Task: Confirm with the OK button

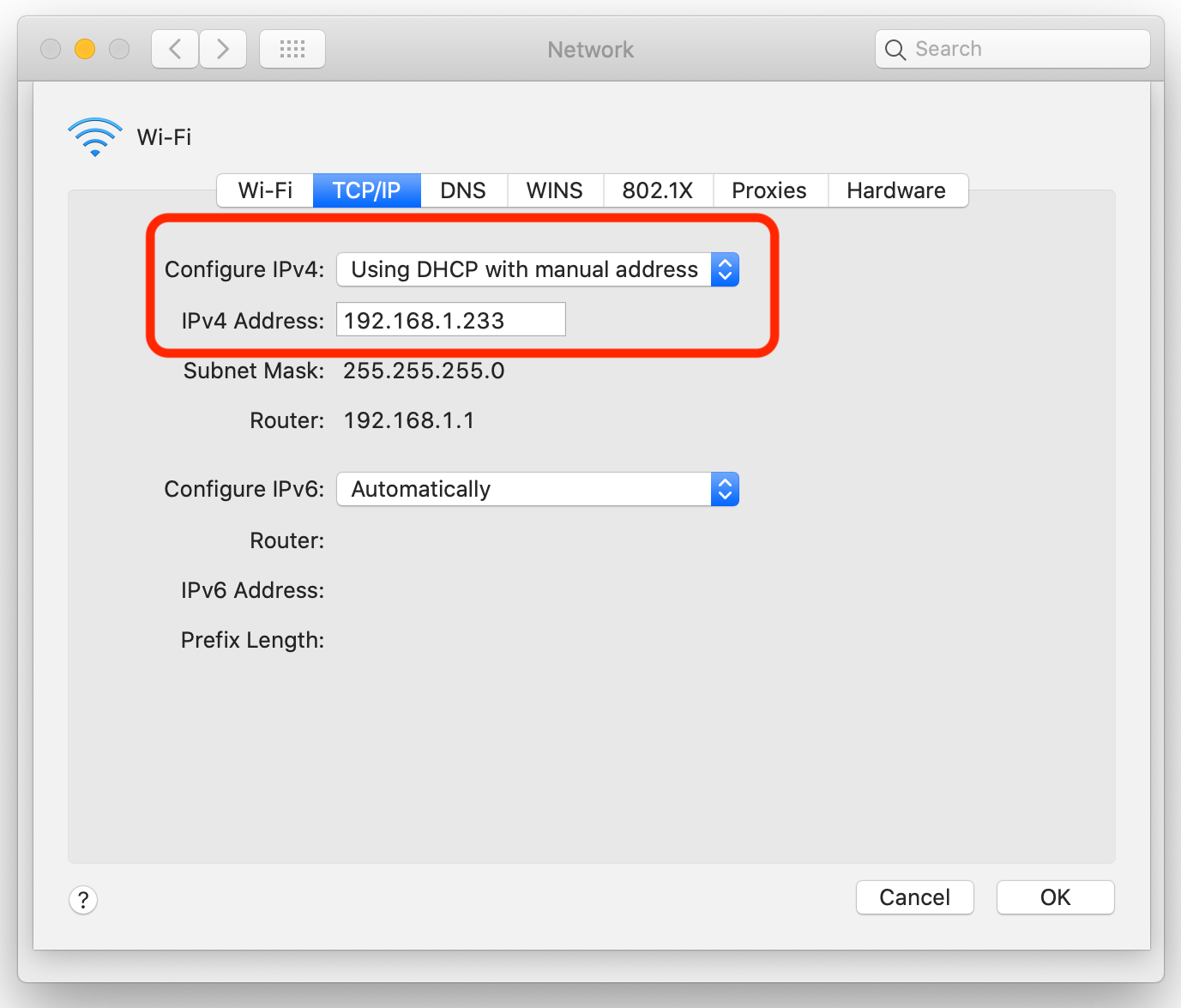Action: pos(1056,897)
